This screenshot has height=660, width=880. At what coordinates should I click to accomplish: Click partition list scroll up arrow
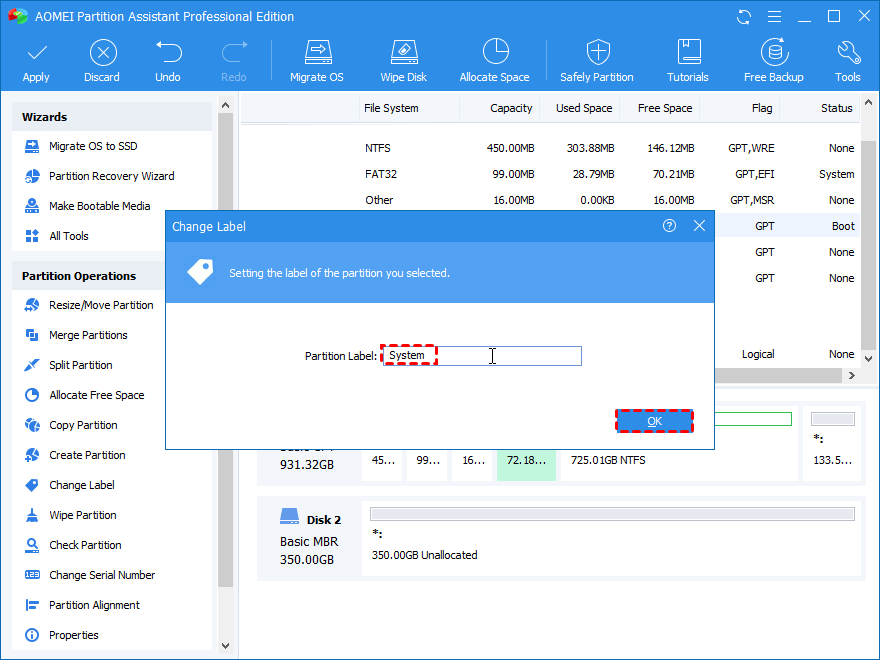tap(868, 103)
